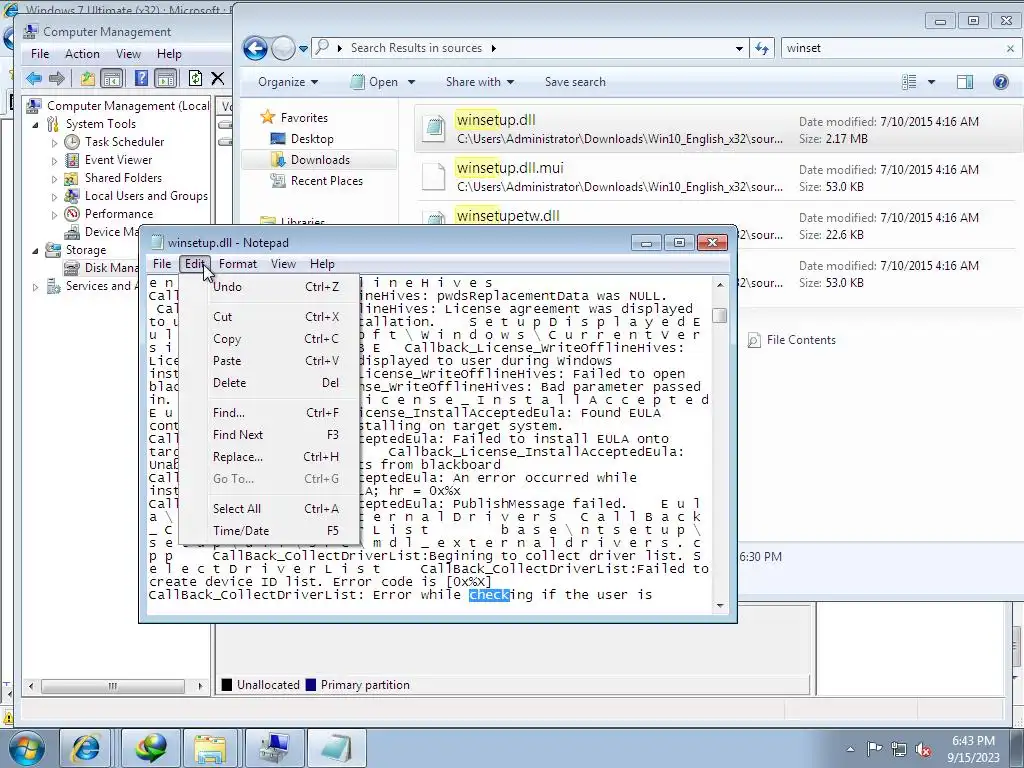
Task: Click Notepad scrollbar down arrow
Action: 720,605
